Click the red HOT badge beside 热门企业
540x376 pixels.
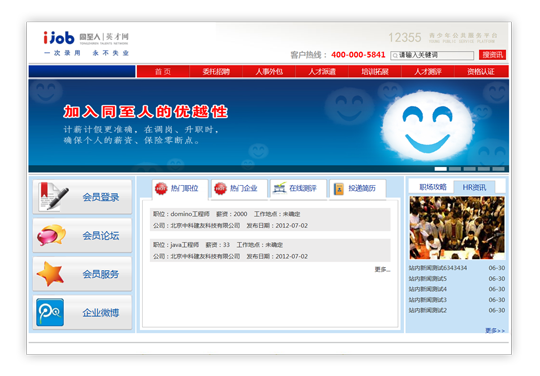pos(220,188)
